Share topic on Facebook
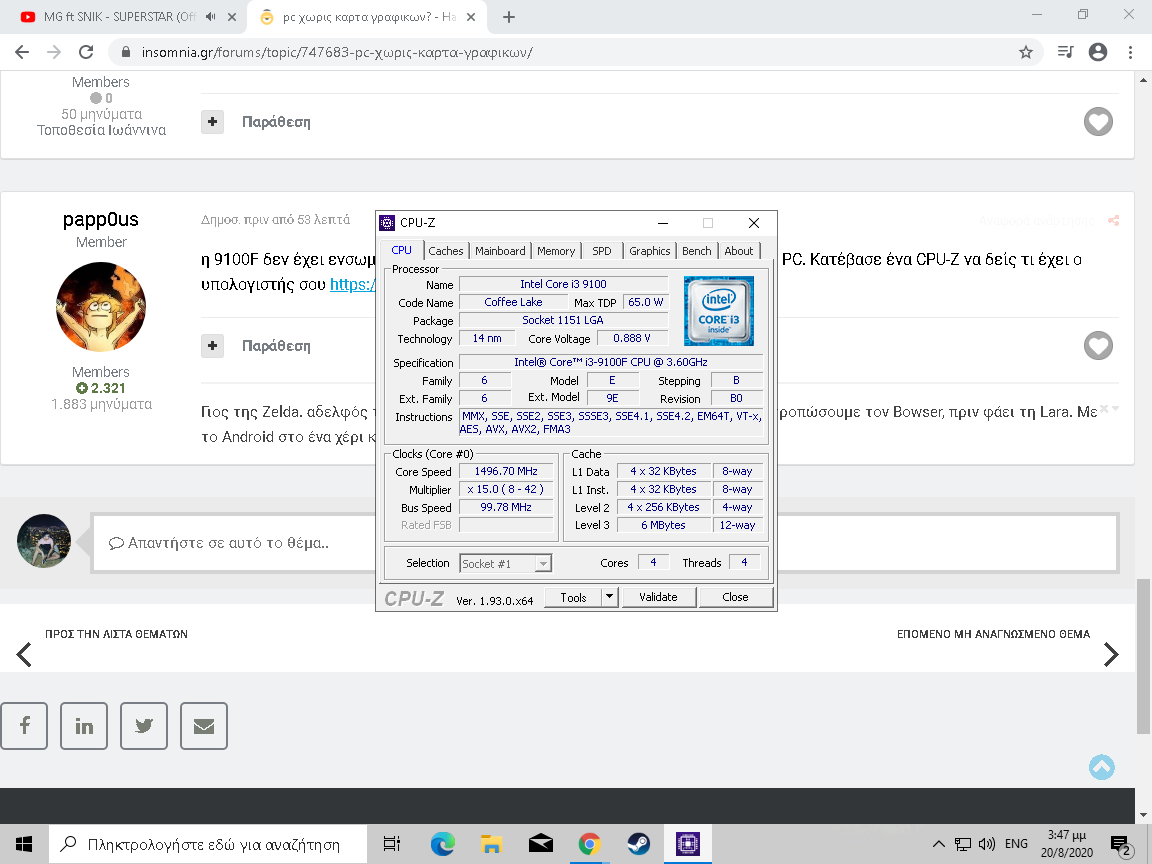The image size is (1152, 864). [24, 726]
